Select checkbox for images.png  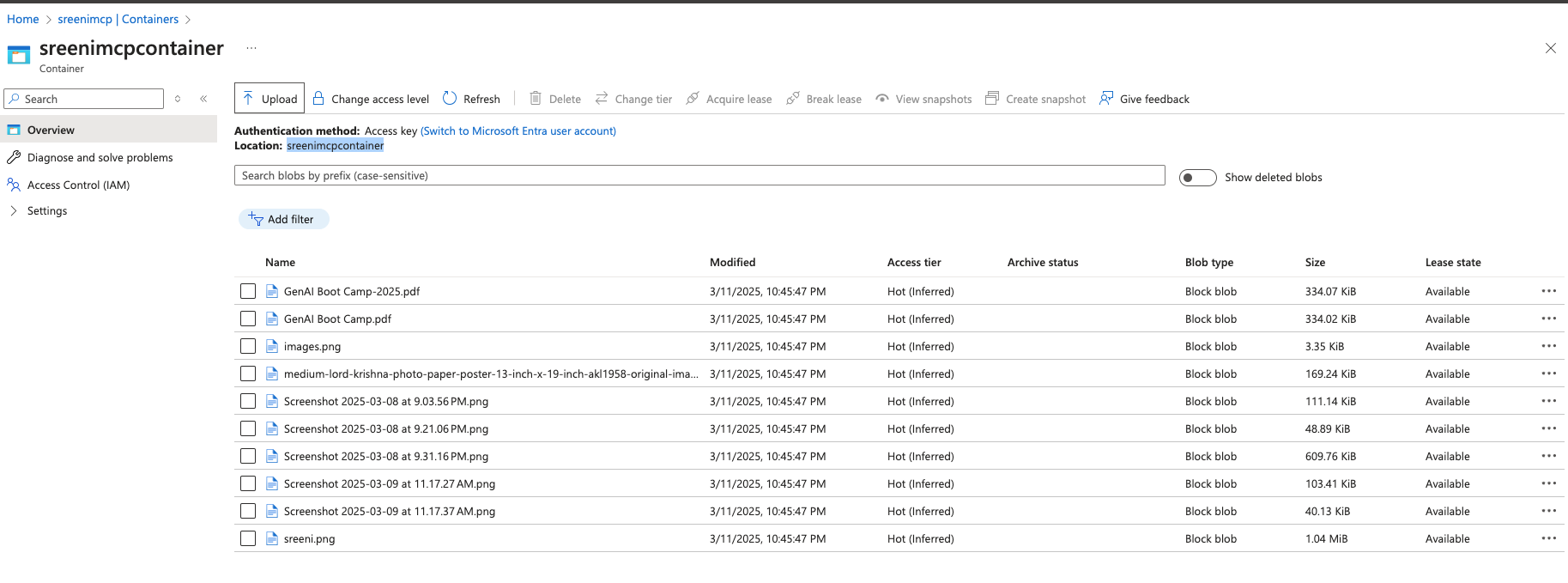pyautogui.click(x=248, y=346)
